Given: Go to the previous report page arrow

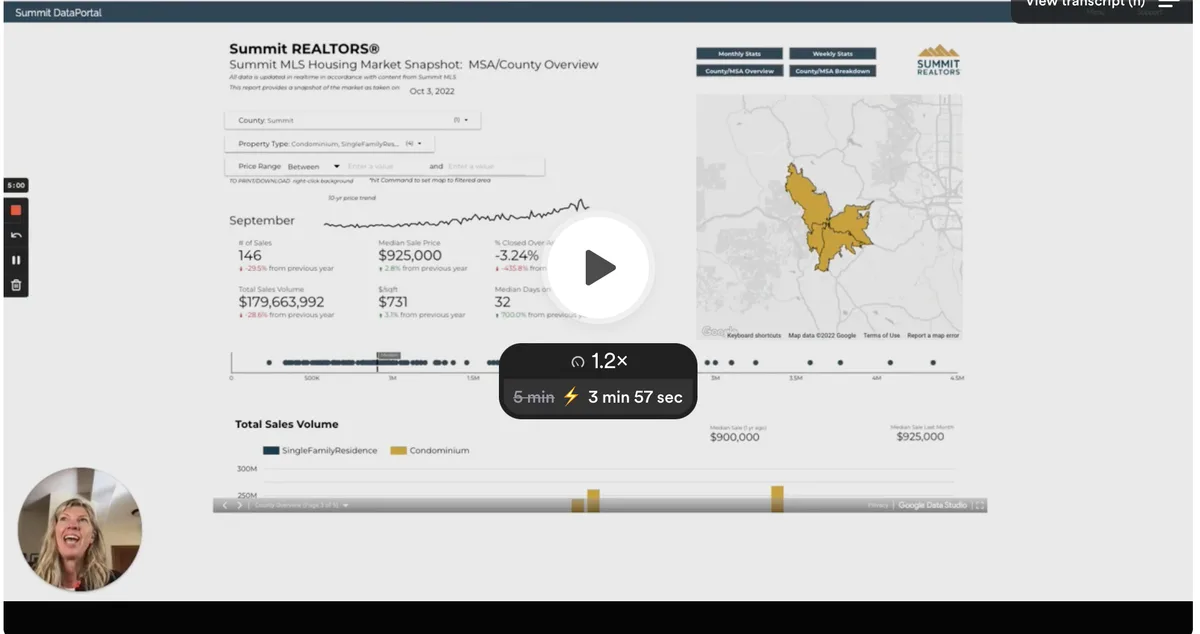Looking at the screenshot, I should click(225, 506).
